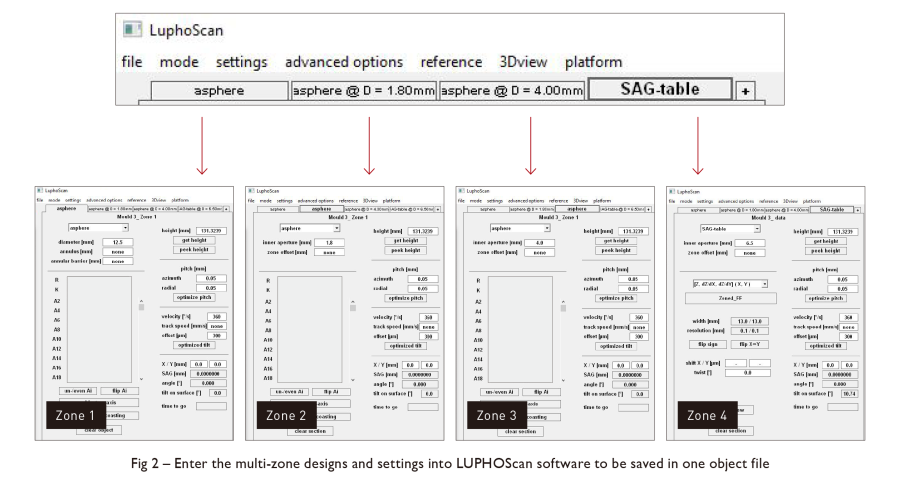Click zone offset field in Zone 2 window

tap(329, 252)
